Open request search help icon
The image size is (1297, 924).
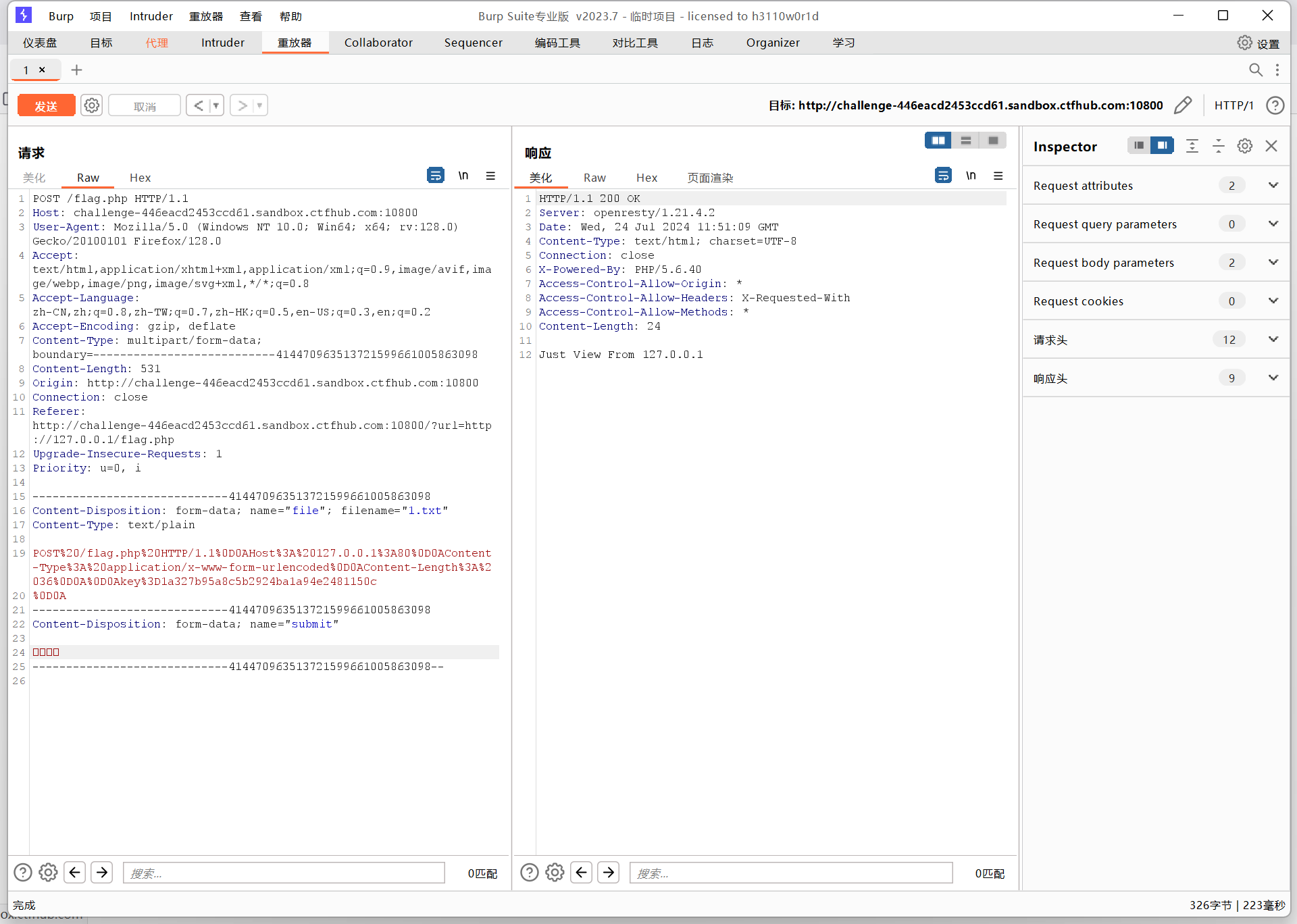(23, 873)
